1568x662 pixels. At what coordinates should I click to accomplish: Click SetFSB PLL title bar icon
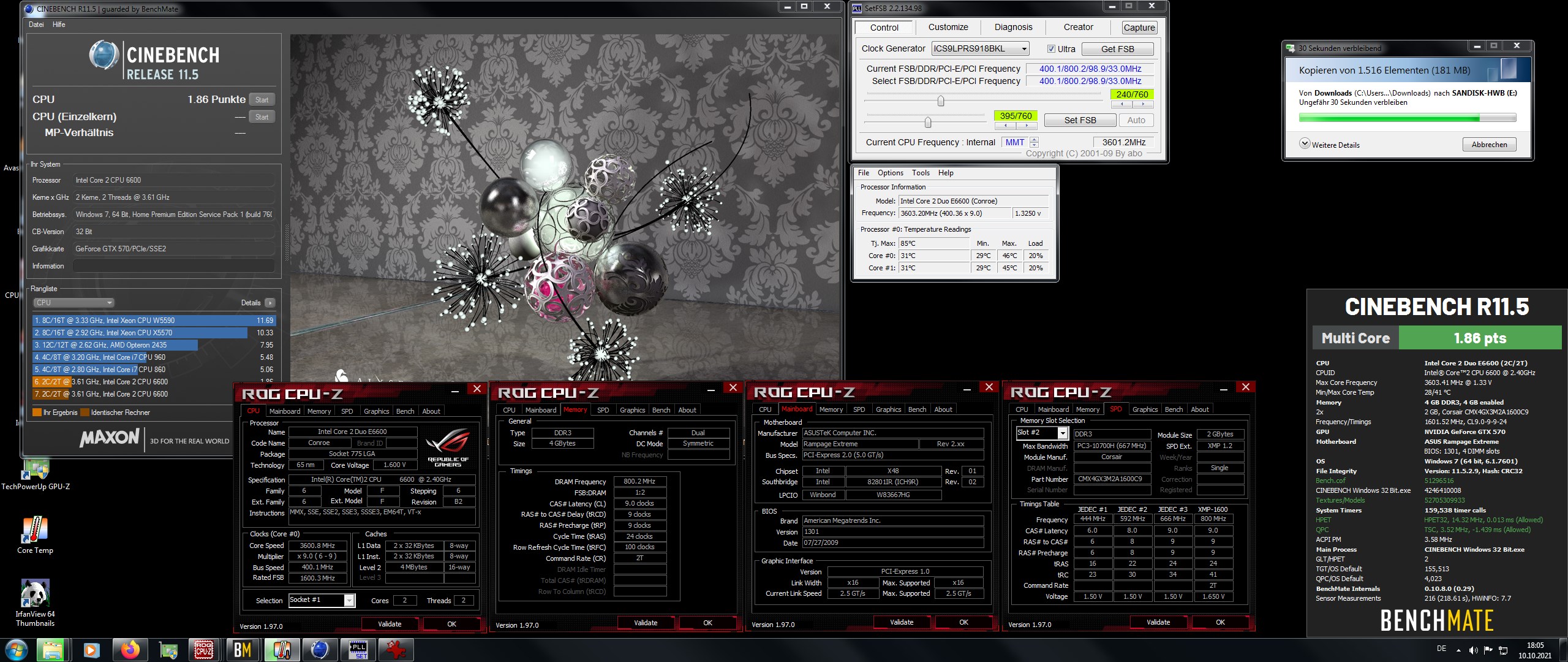[x=858, y=8]
